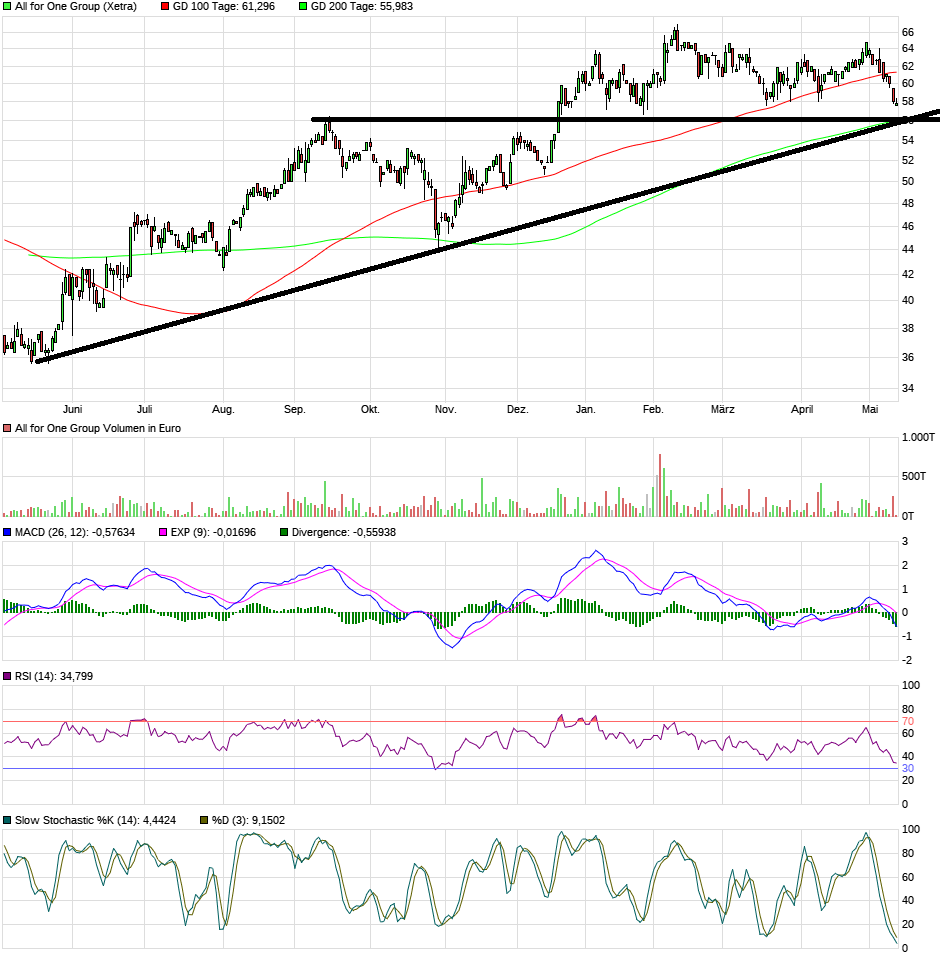Click the dark green Divergence legend swatch
Screen dimensions: 940x958
(x=283, y=532)
